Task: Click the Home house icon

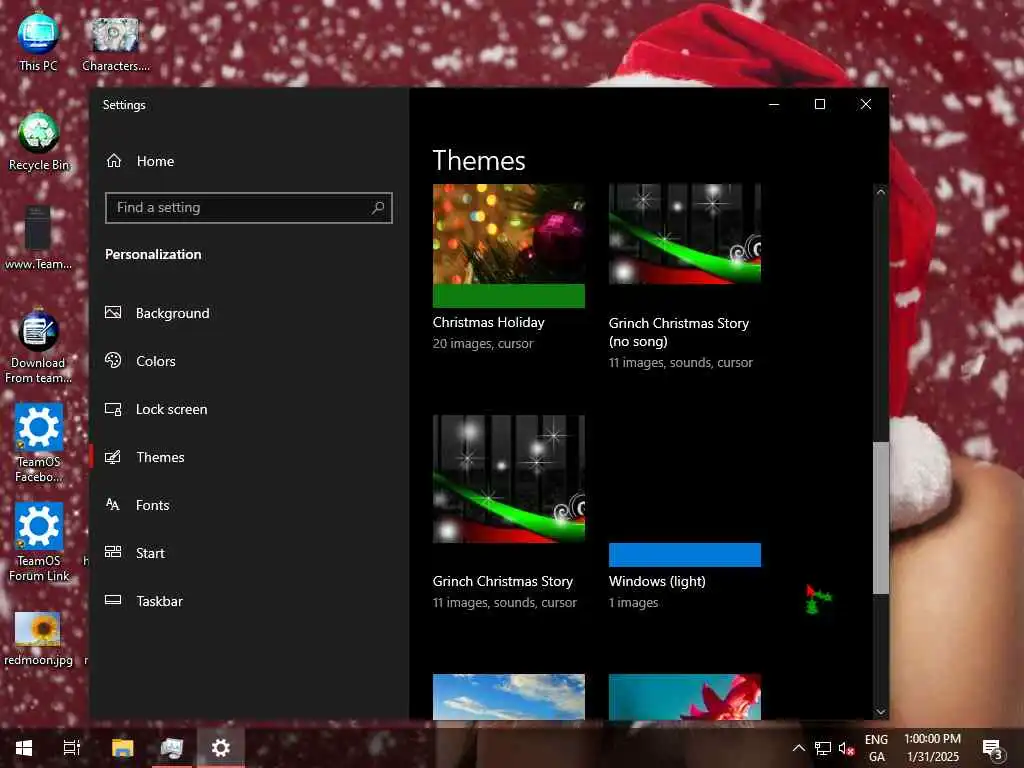Action: pyautogui.click(x=114, y=161)
